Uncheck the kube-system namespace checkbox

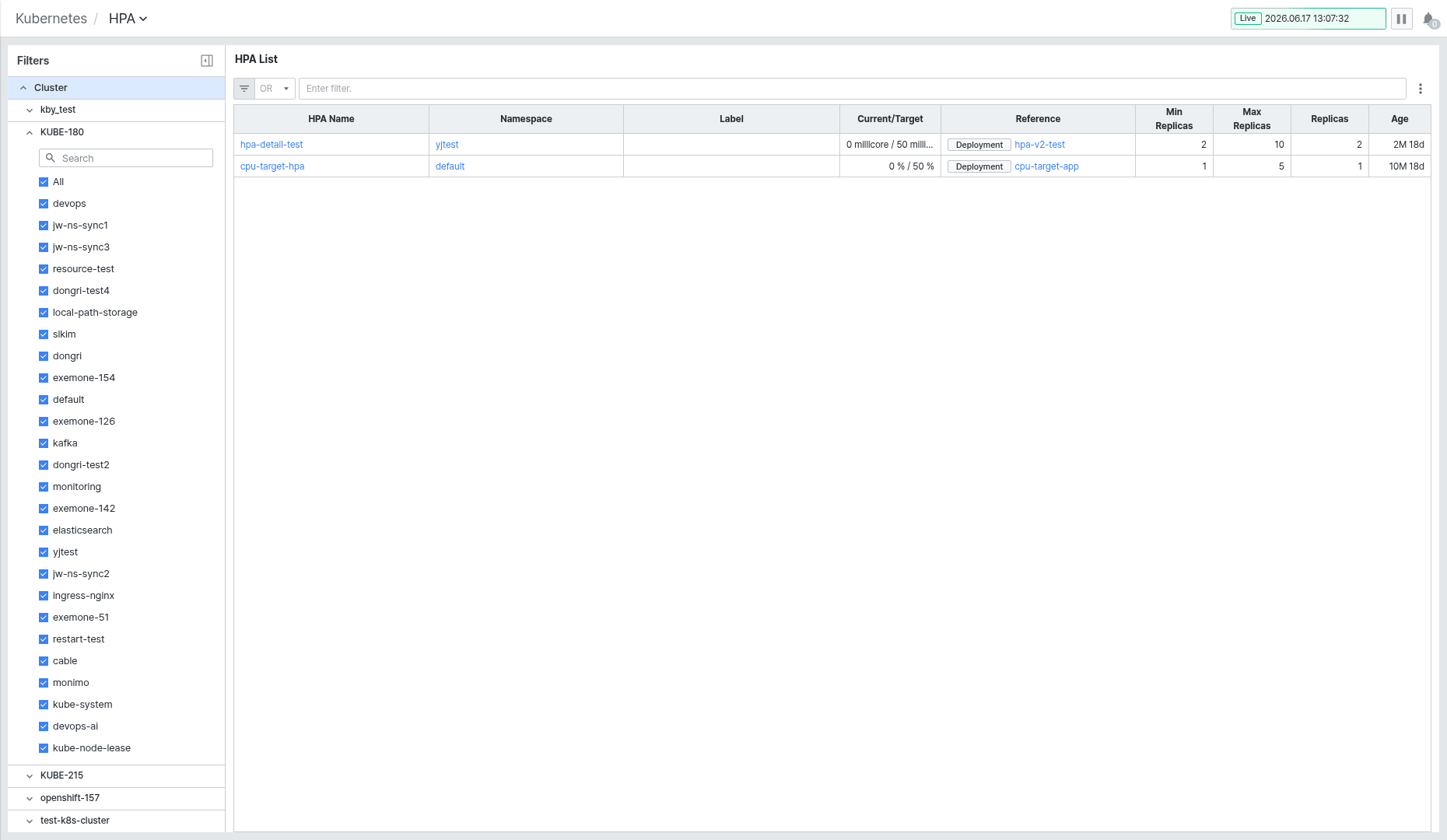point(44,705)
